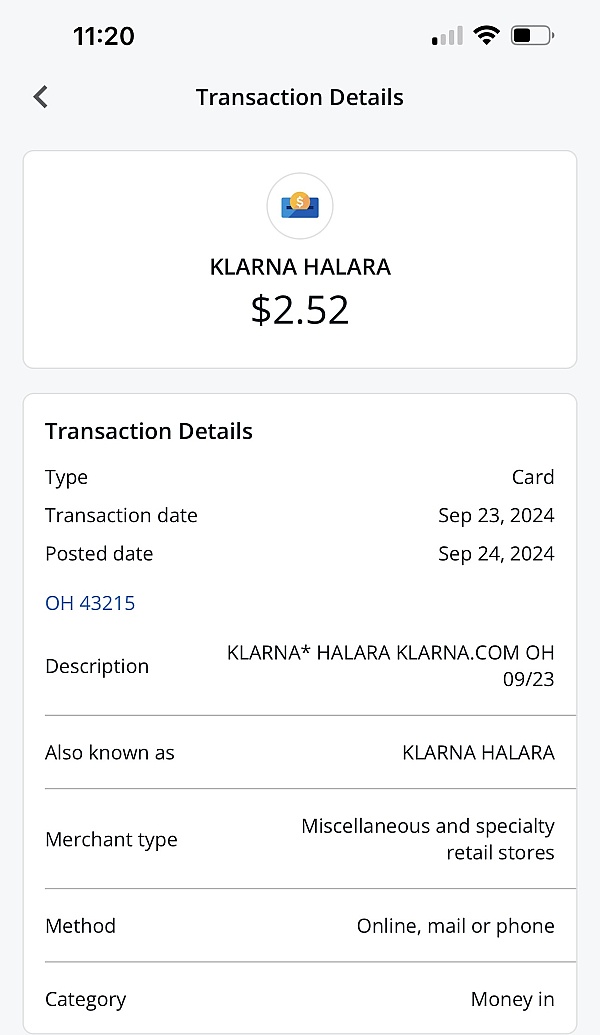600x1035 pixels.
Task: Tap the battery status icon
Action: [532, 36]
